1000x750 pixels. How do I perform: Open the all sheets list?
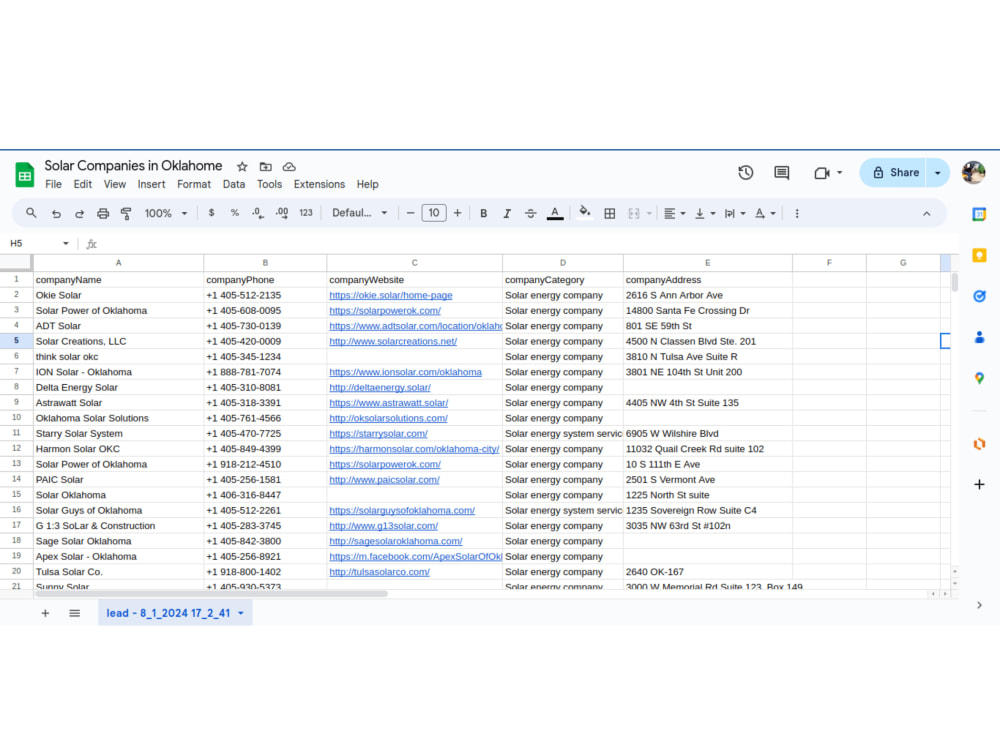tap(75, 614)
